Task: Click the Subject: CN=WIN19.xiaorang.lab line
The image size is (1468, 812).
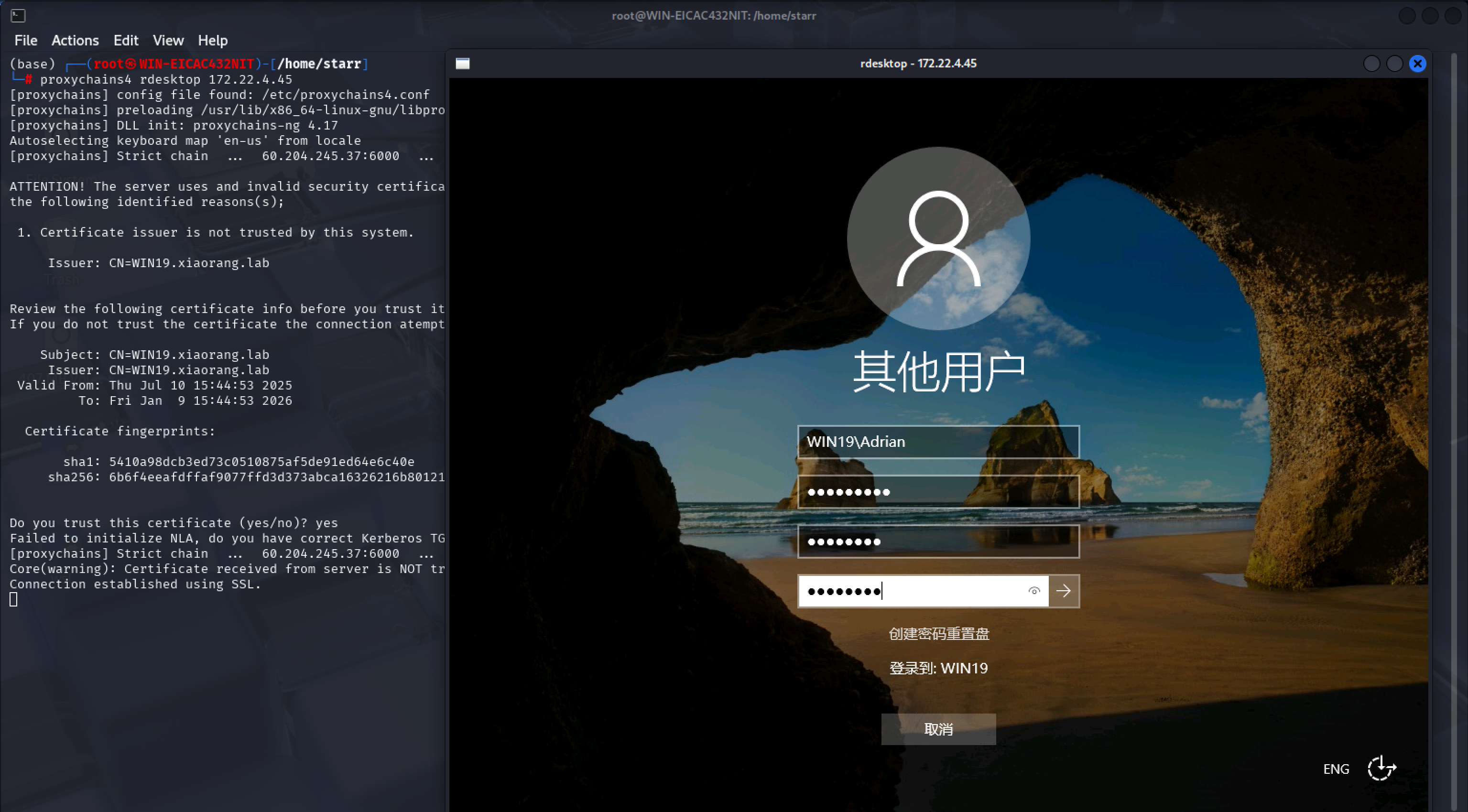Action: (154, 355)
